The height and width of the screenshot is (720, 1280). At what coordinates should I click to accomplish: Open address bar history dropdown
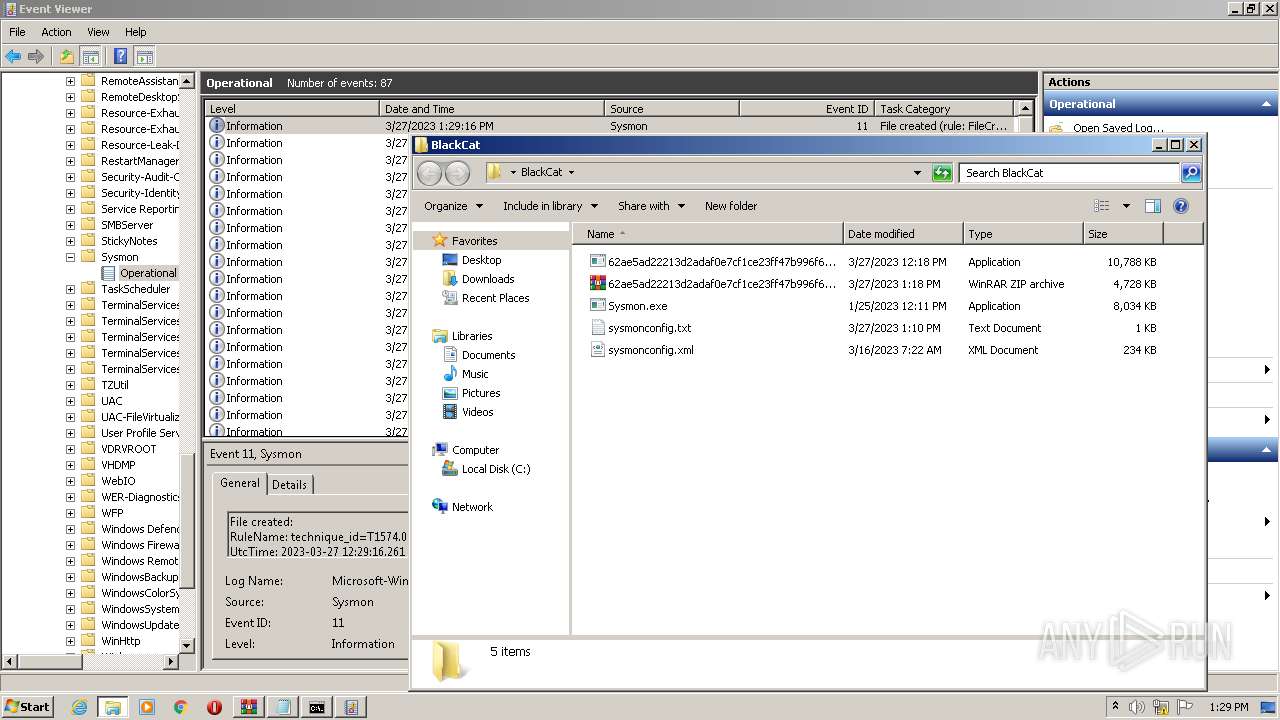tap(917, 173)
